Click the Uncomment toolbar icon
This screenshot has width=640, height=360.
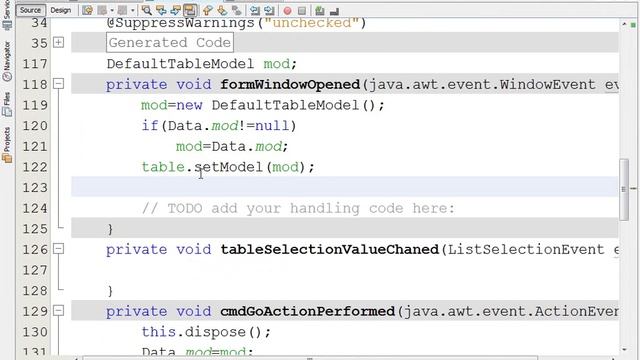(x=334, y=11)
